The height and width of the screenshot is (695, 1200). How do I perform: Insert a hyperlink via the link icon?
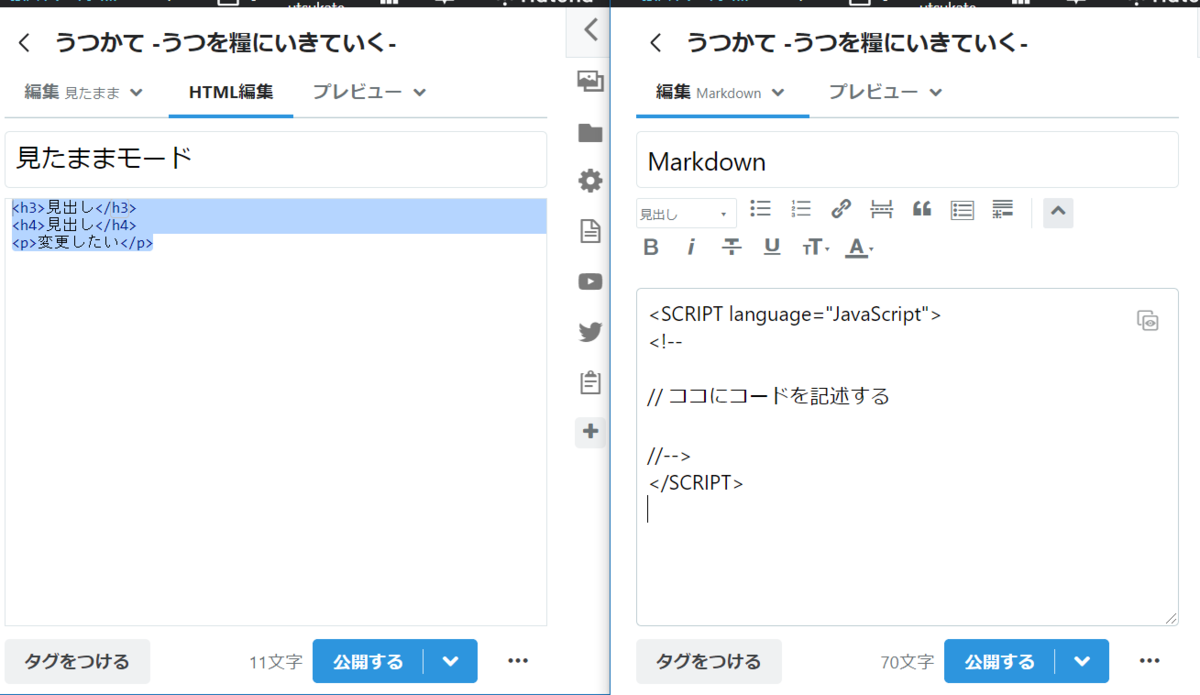click(x=841, y=209)
